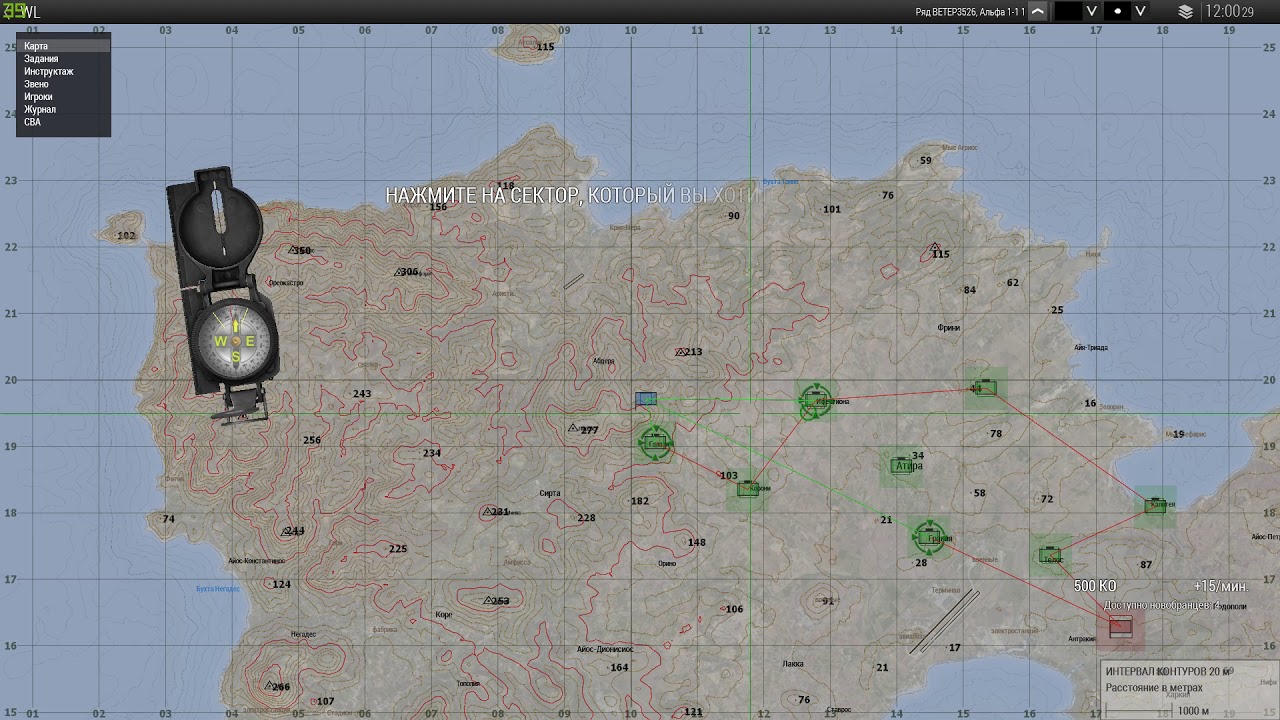The width and height of the screenshot is (1280, 720).
Task: Click the dot marker shape box
Action: (1118, 11)
